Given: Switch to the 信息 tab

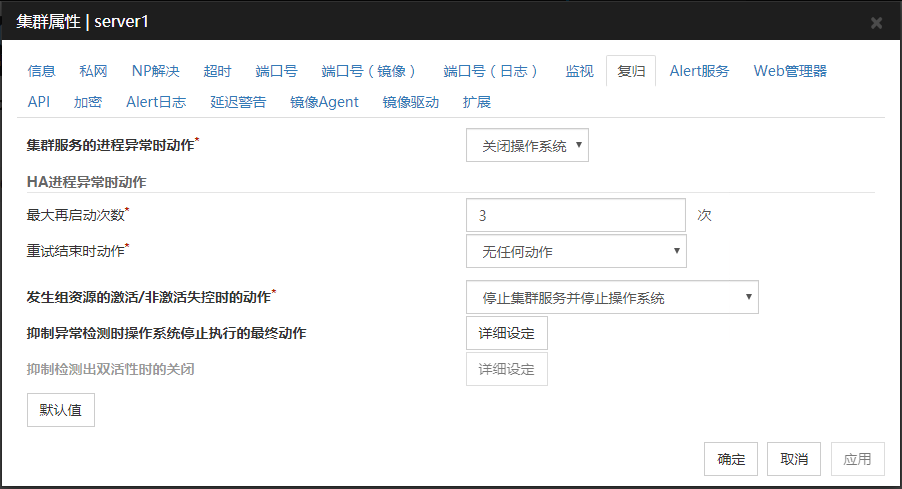Looking at the screenshot, I should [x=42, y=71].
